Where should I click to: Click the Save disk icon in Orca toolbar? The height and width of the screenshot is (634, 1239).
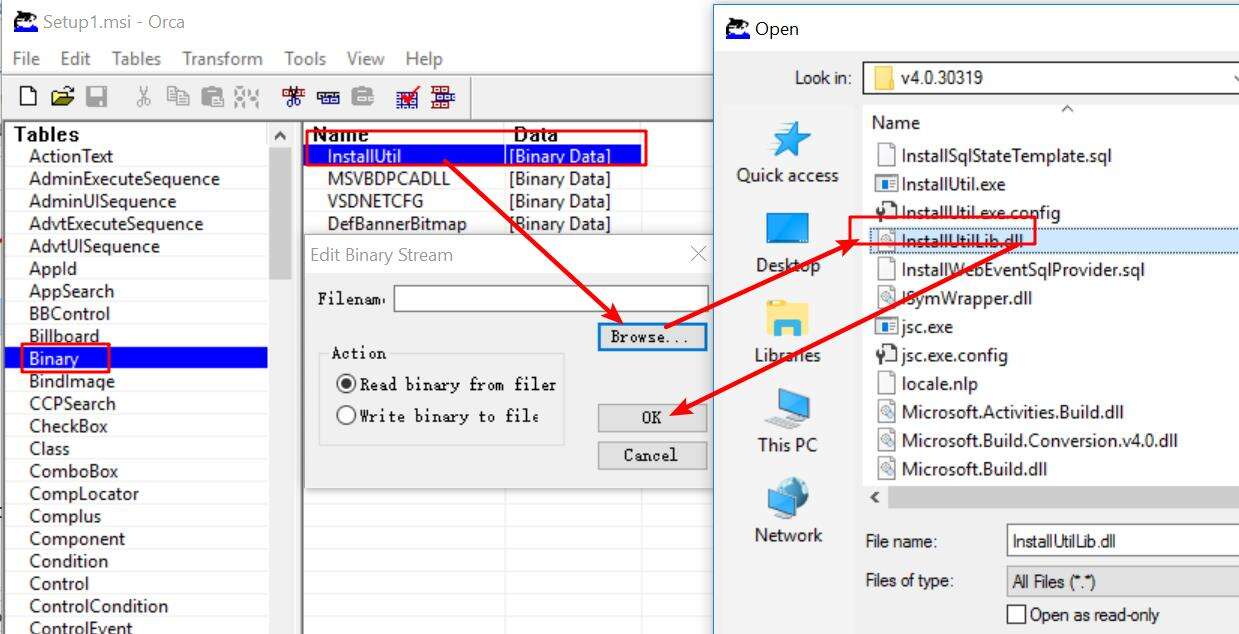point(96,97)
